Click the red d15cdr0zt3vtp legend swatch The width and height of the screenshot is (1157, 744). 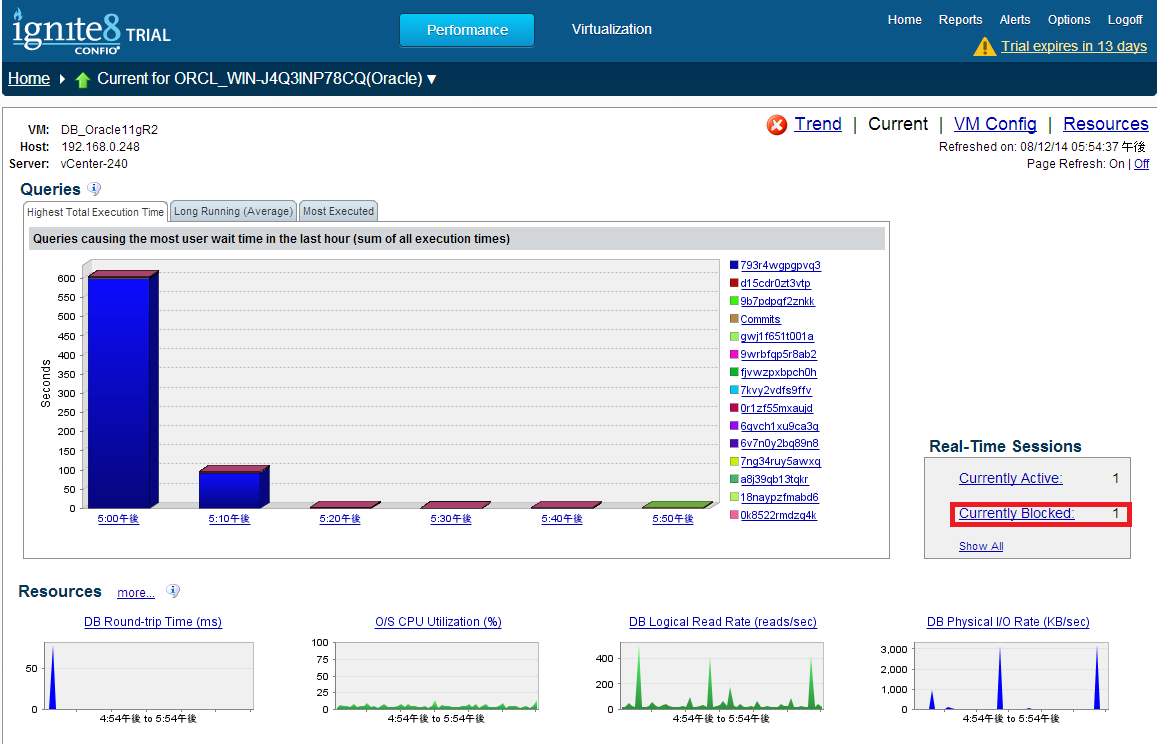[x=734, y=283]
